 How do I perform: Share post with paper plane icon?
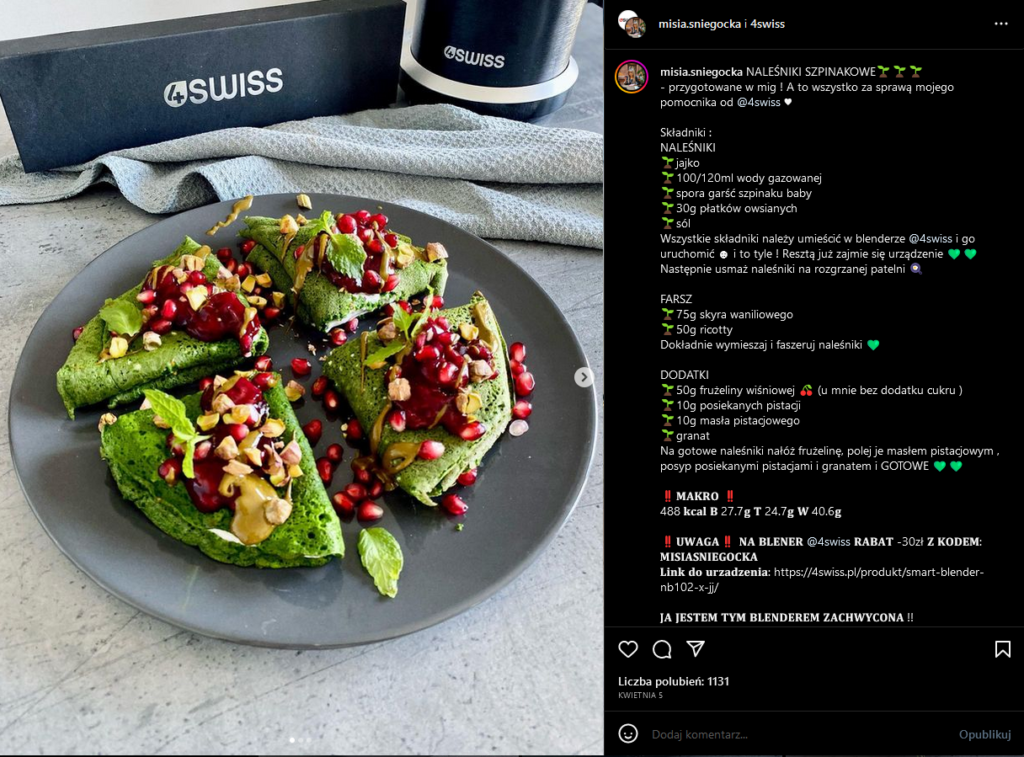[696, 649]
